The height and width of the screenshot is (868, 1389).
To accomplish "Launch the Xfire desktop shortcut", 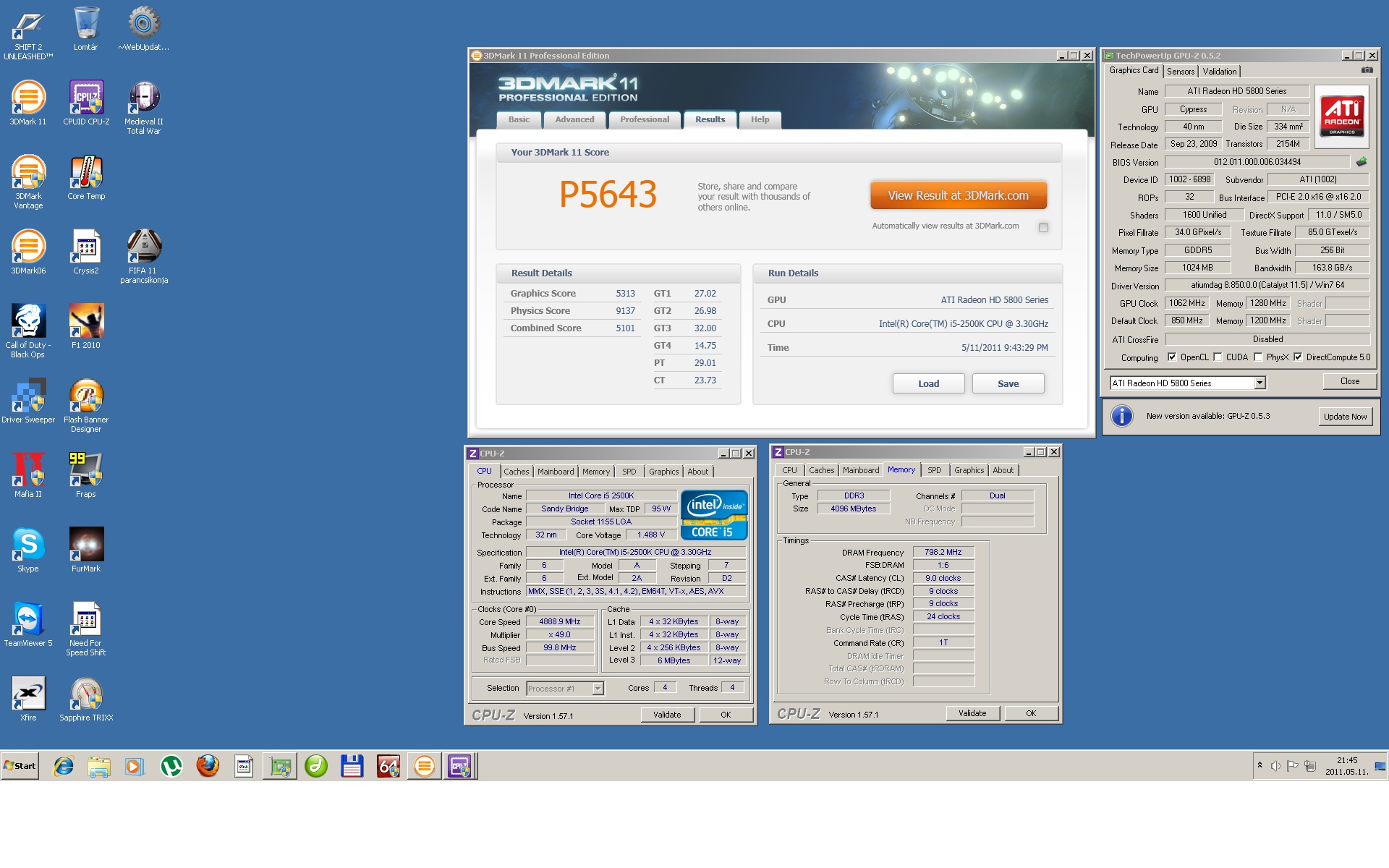I will (28, 699).
